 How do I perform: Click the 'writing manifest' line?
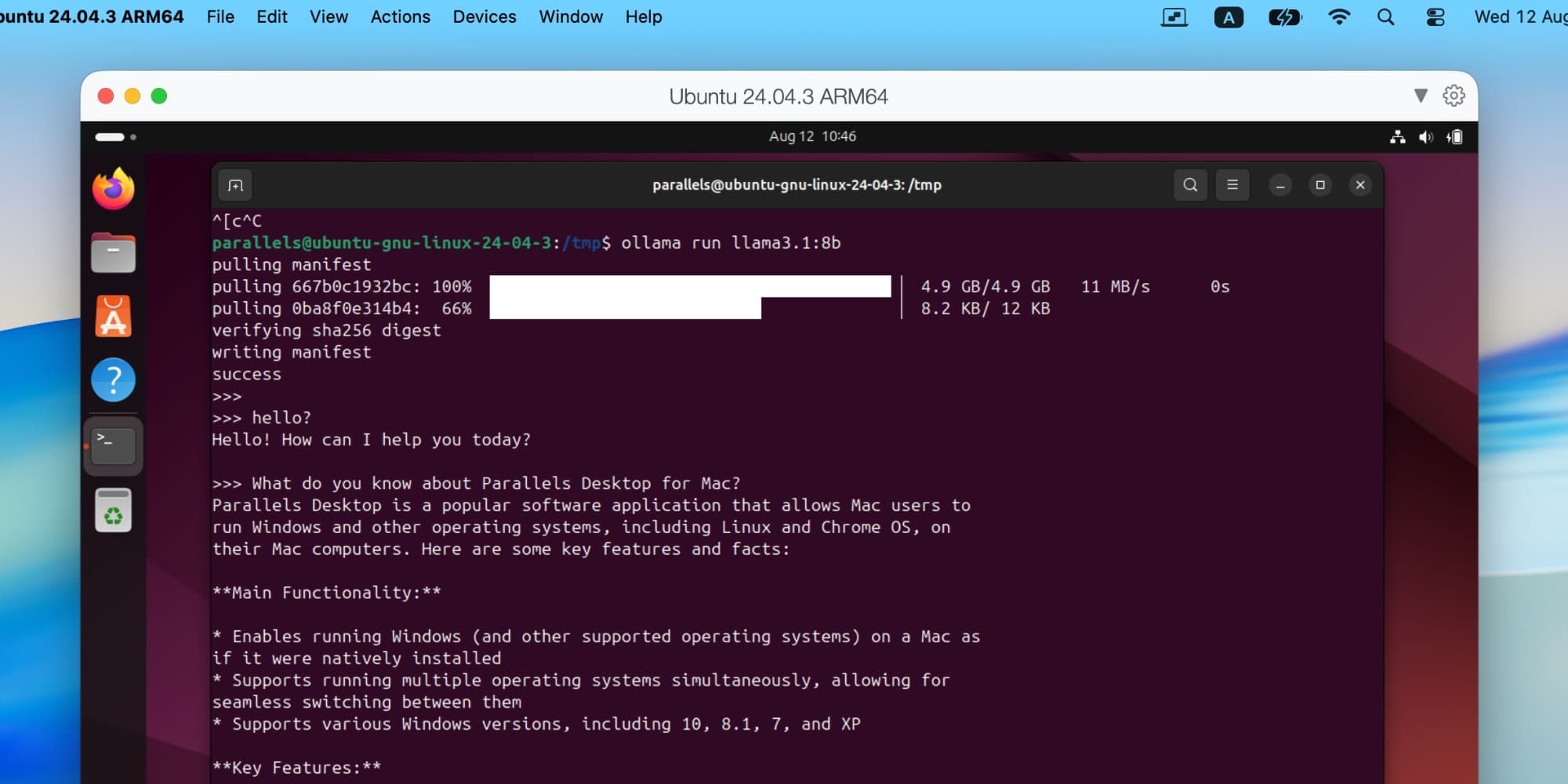[x=292, y=353]
